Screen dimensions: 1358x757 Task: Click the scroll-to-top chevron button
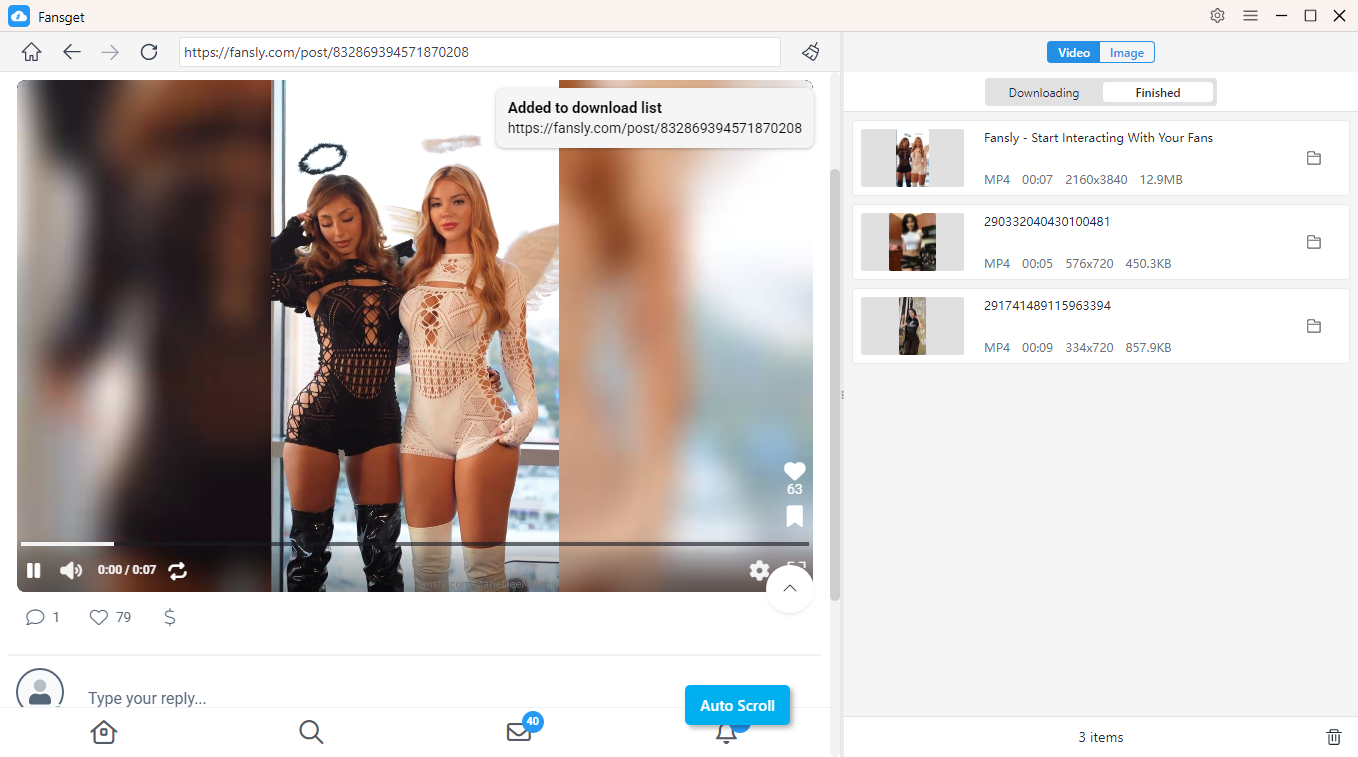coord(789,589)
